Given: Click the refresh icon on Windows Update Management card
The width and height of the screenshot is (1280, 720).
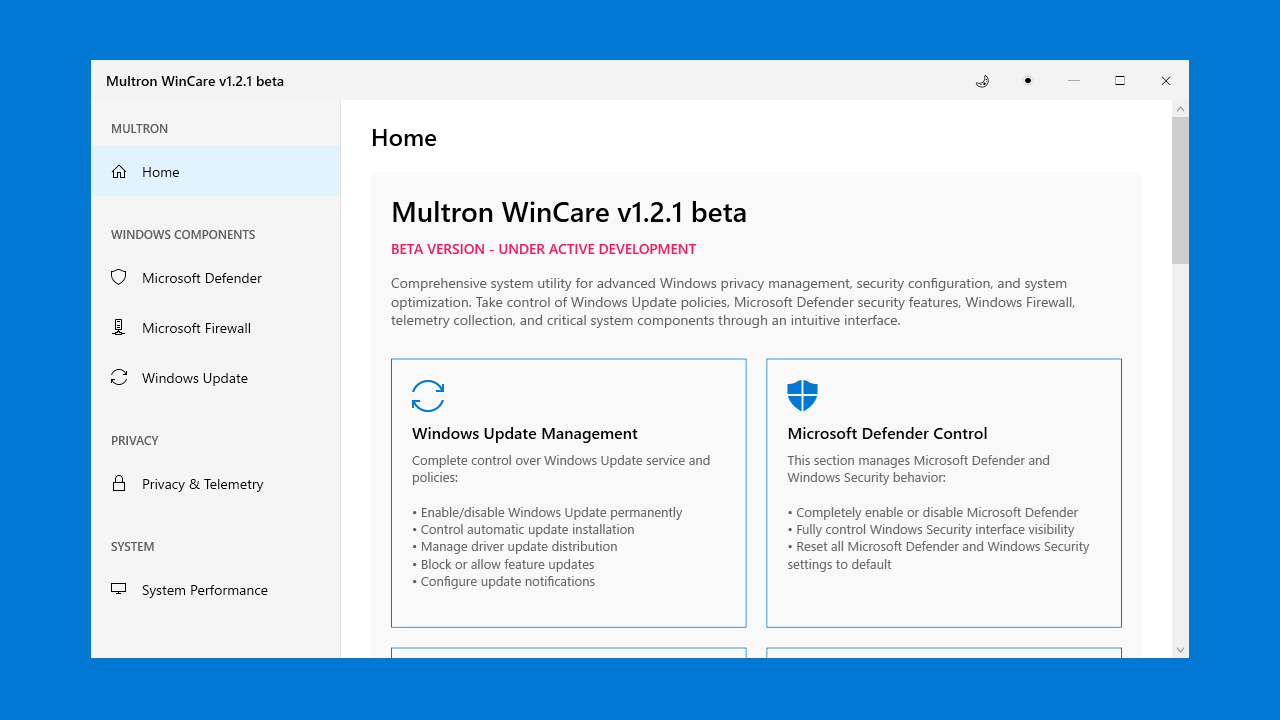Looking at the screenshot, I should pos(428,396).
